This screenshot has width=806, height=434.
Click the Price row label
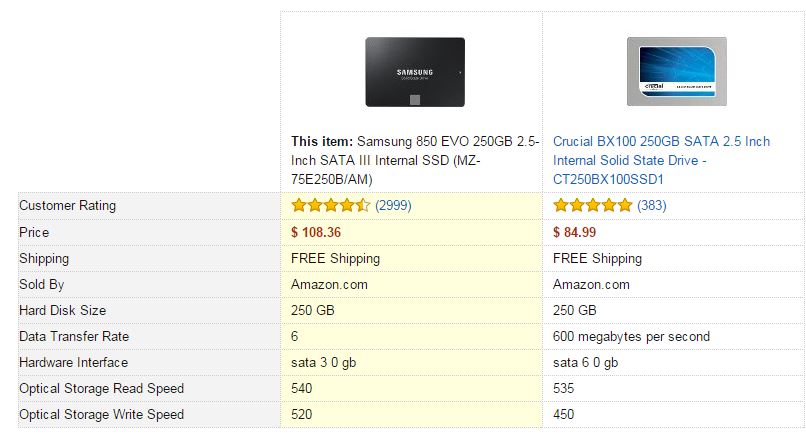34,232
